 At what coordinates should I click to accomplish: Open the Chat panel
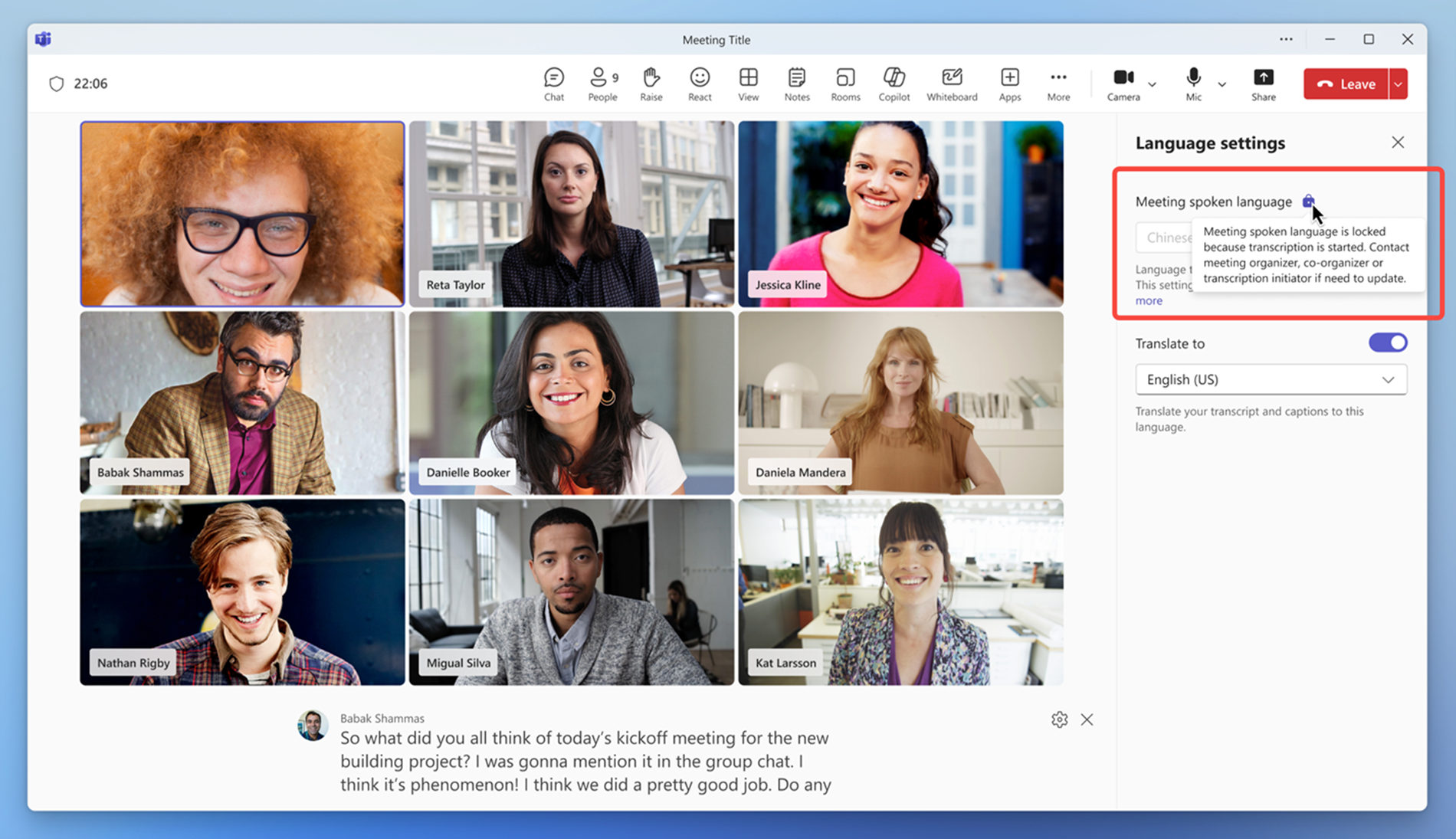click(553, 84)
